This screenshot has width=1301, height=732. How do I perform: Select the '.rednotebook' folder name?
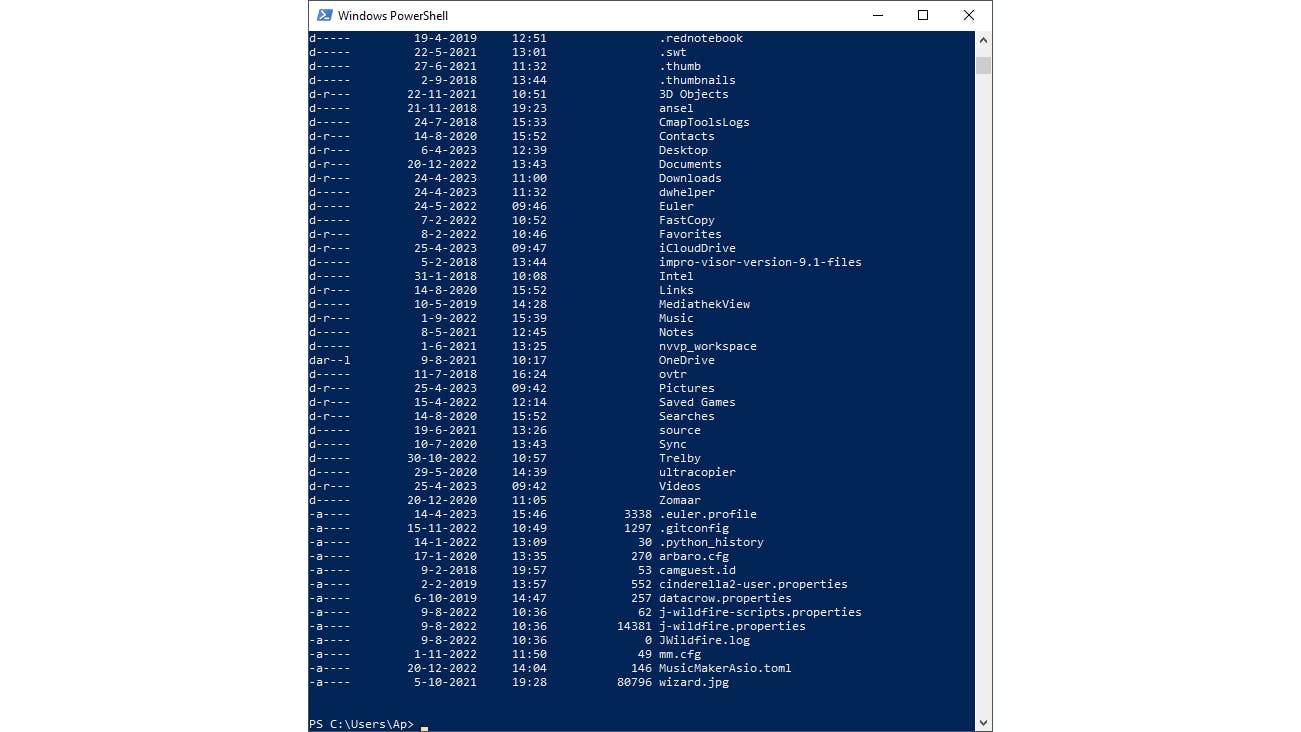coord(701,38)
